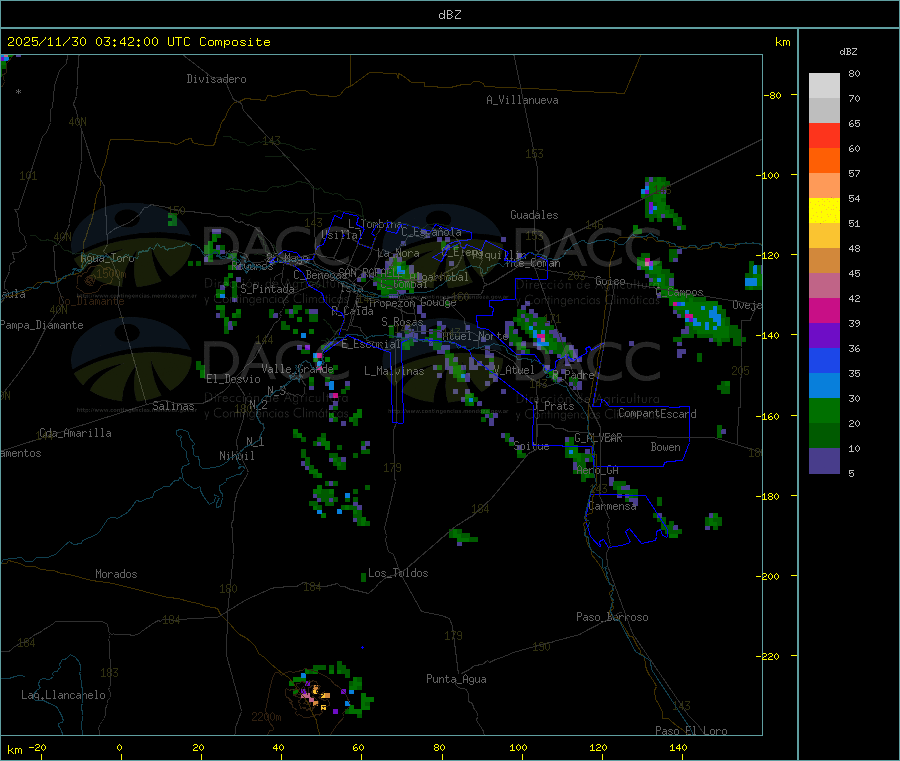Click the 0 km horizontal axis label
The height and width of the screenshot is (761, 900).
[119, 747]
